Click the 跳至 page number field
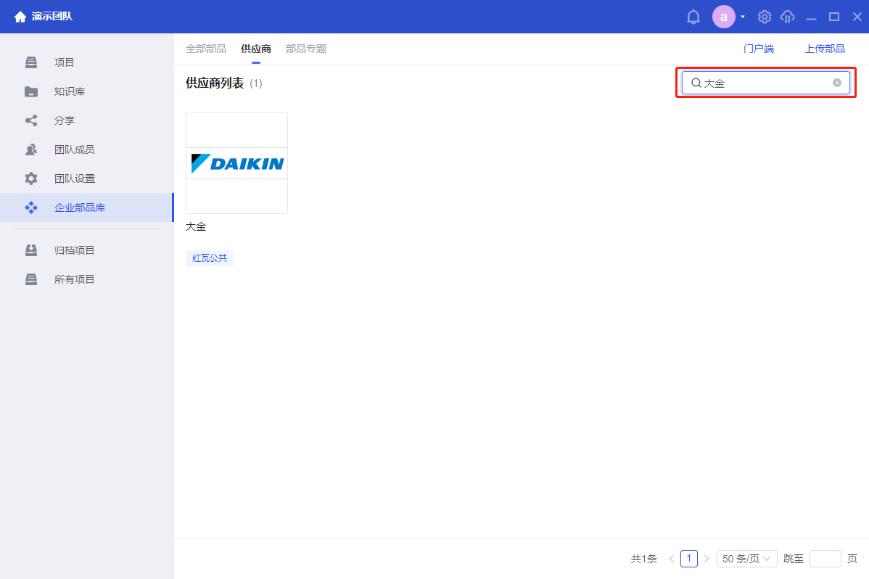Screen dimensions: 869x579 825,558
